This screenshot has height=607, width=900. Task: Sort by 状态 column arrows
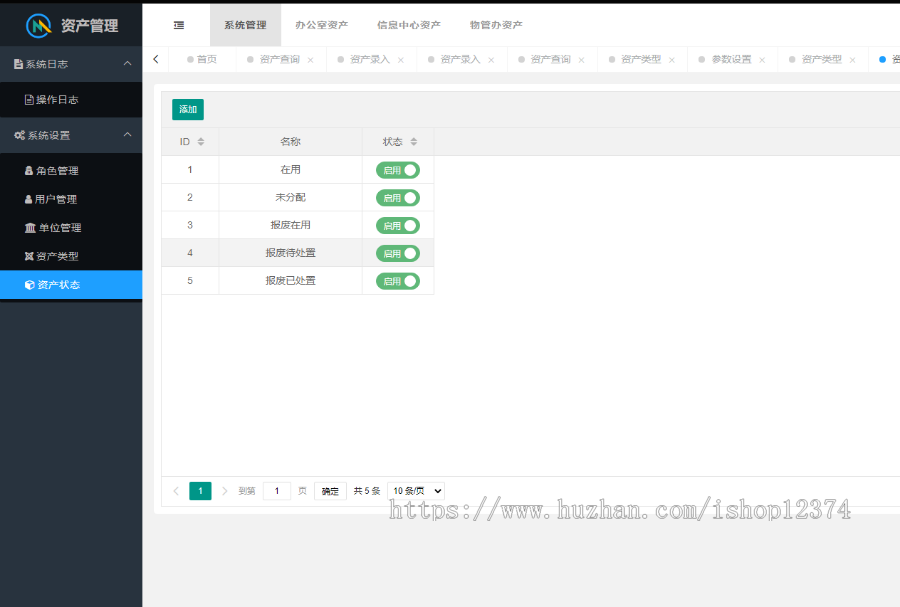click(x=414, y=142)
